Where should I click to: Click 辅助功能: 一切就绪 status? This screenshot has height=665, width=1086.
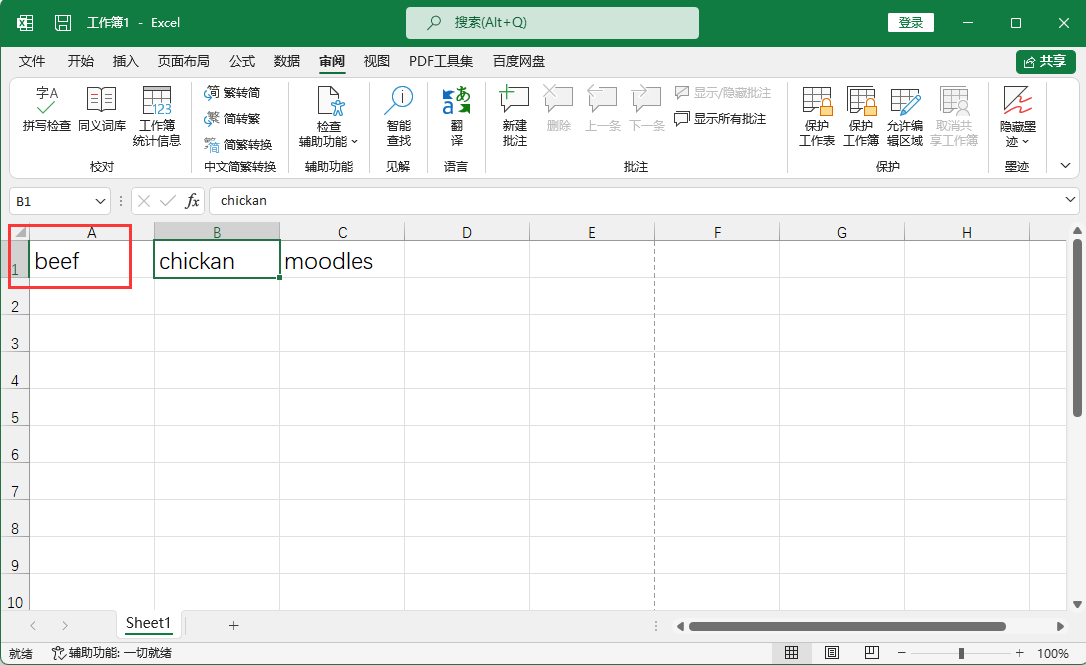[x=112, y=653]
